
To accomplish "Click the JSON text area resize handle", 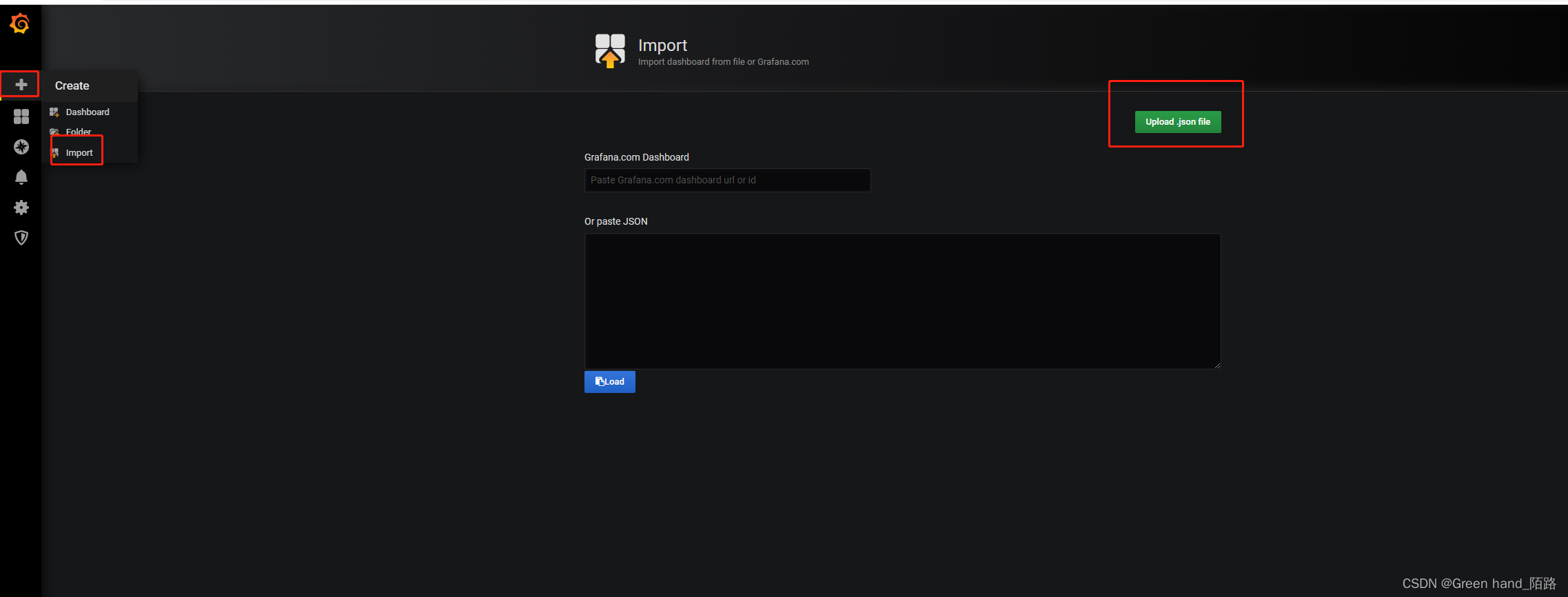I will pyautogui.click(x=1217, y=365).
